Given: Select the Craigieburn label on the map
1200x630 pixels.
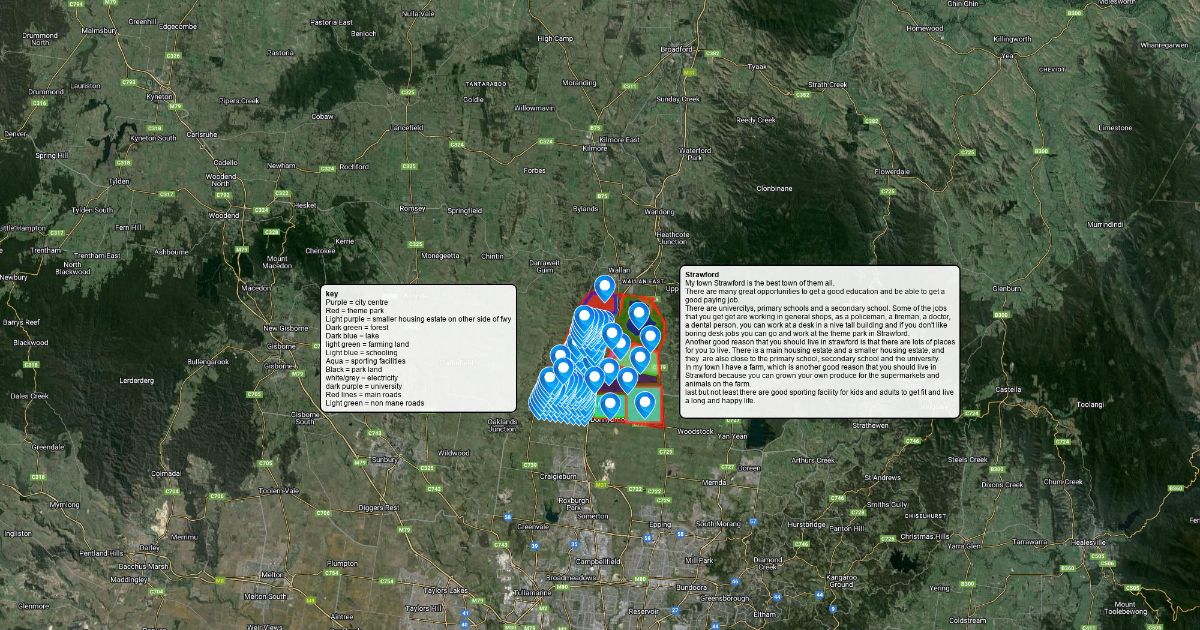Looking at the screenshot, I should (x=561, y=475).
